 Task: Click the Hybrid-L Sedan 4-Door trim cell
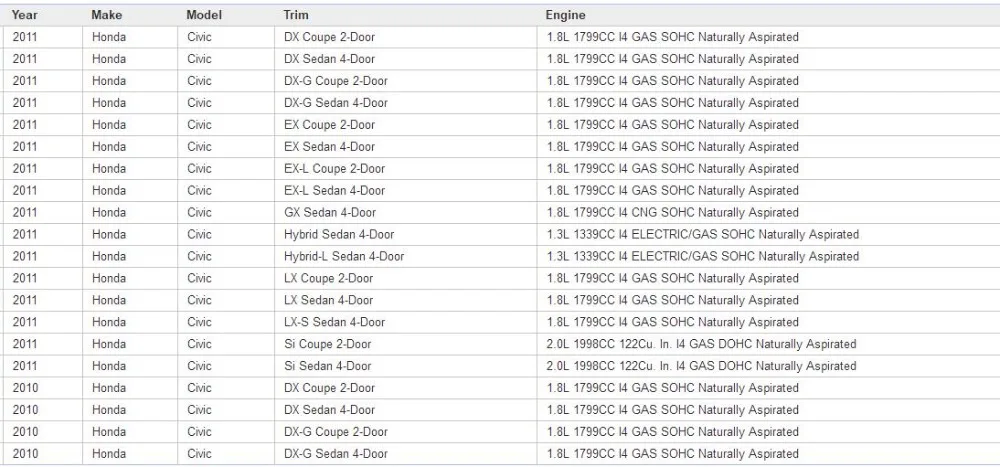click(x=406, y=256)
